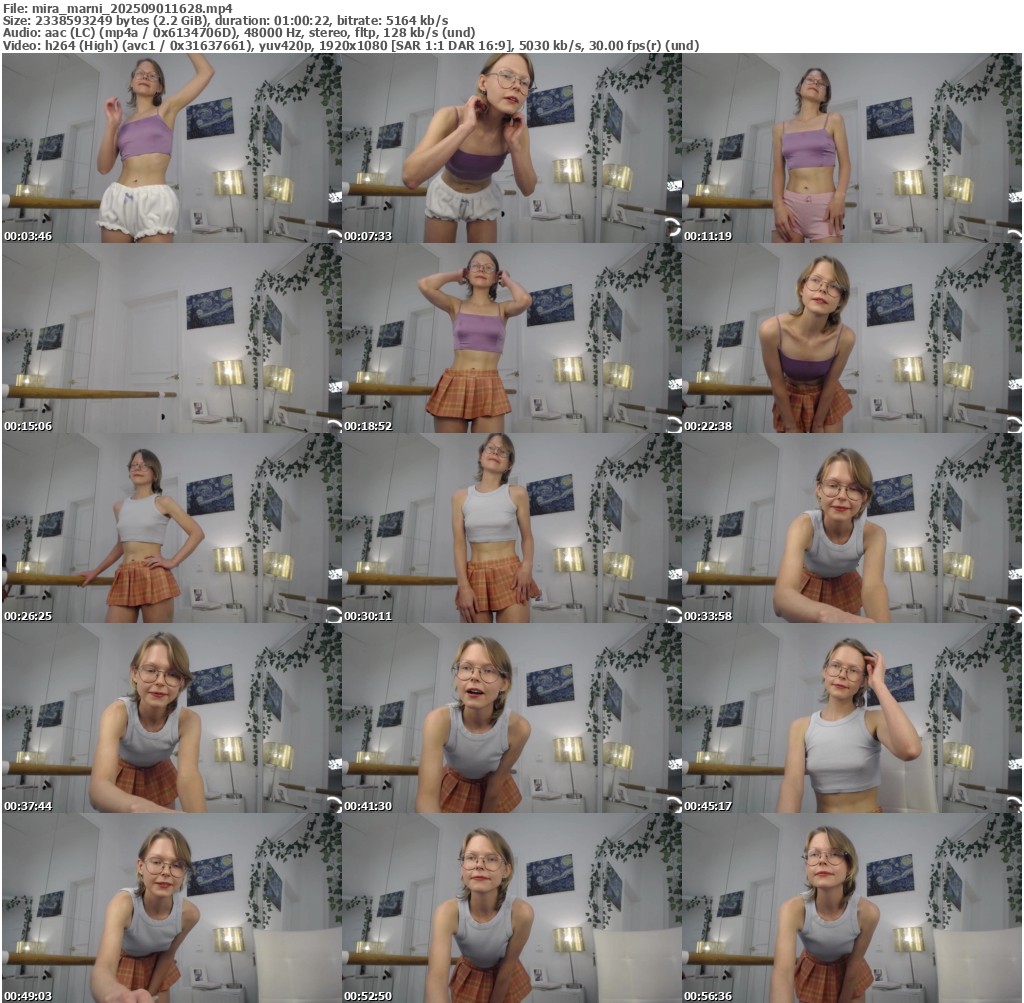The image size is (1024, 1003).
Task: Select the thumbnail timestamped 00:26:25
Action: pos(172,528)
